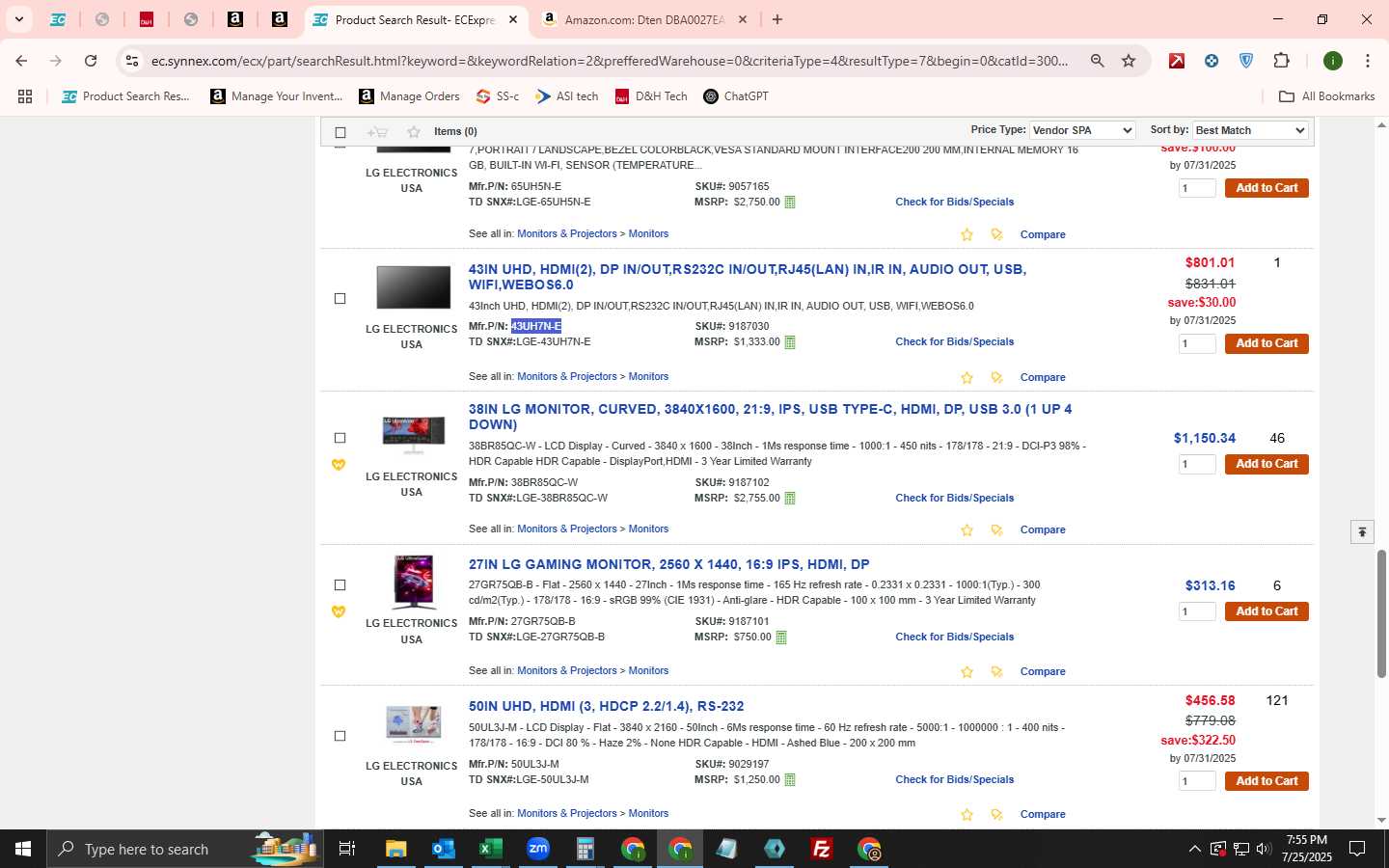Screen dimensions: 1389x868
Task: Open the ChatGPT bookmark
Action: pyautogui.click(x=736, y=96)
